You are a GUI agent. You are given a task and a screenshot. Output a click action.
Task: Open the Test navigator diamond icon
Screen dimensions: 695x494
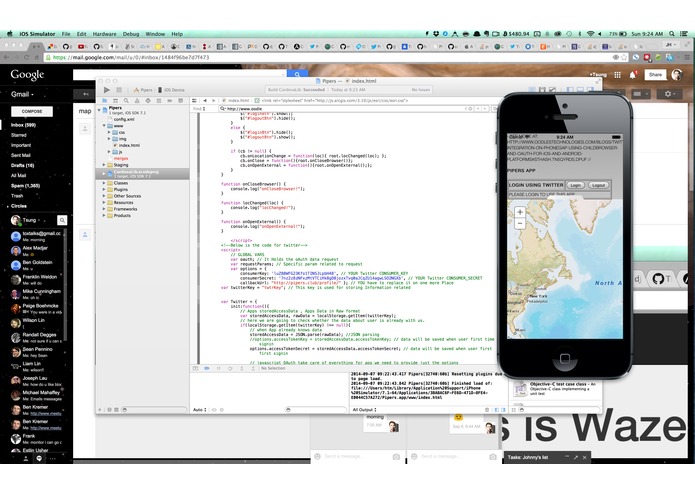(148, 101)
